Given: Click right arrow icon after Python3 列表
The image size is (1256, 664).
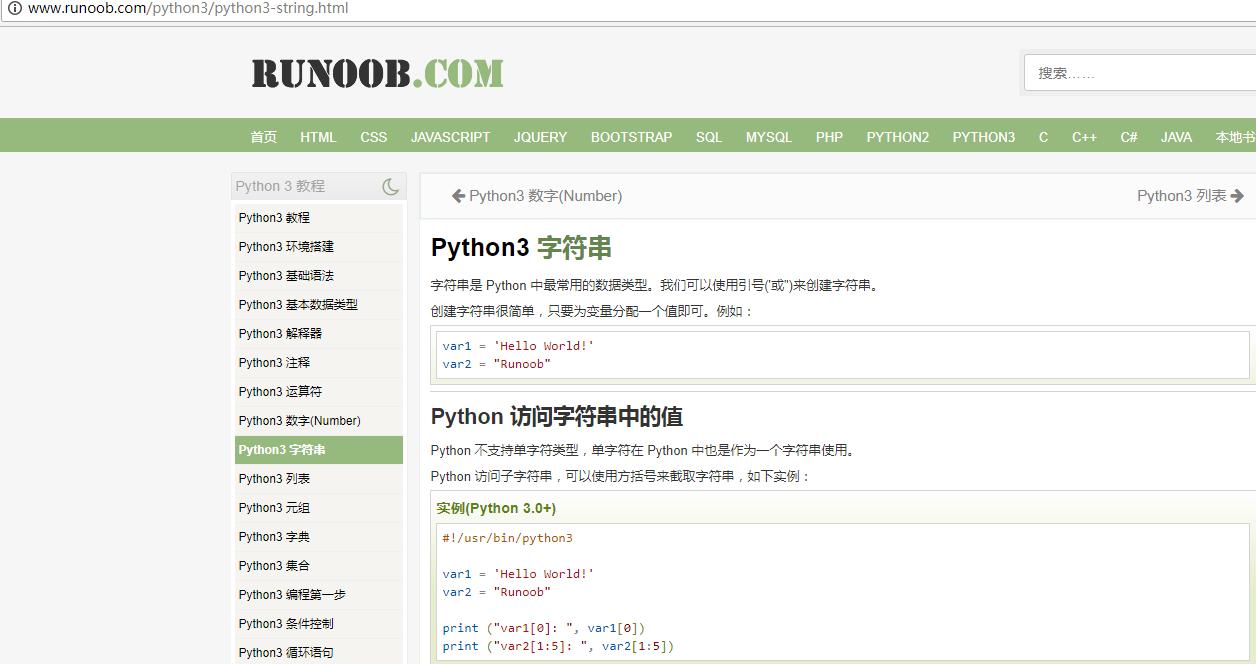Looking at the screenshot, I should tap(1237, 196).
